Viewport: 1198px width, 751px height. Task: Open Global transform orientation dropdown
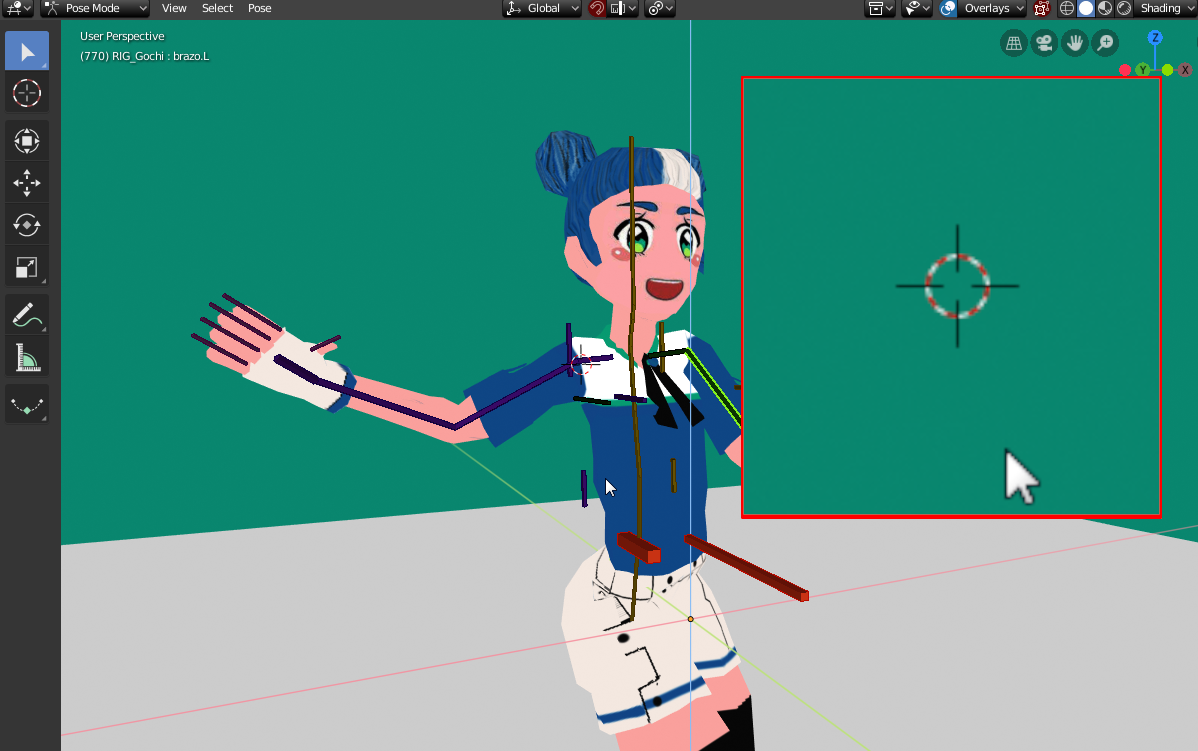[x=542, y=8]
